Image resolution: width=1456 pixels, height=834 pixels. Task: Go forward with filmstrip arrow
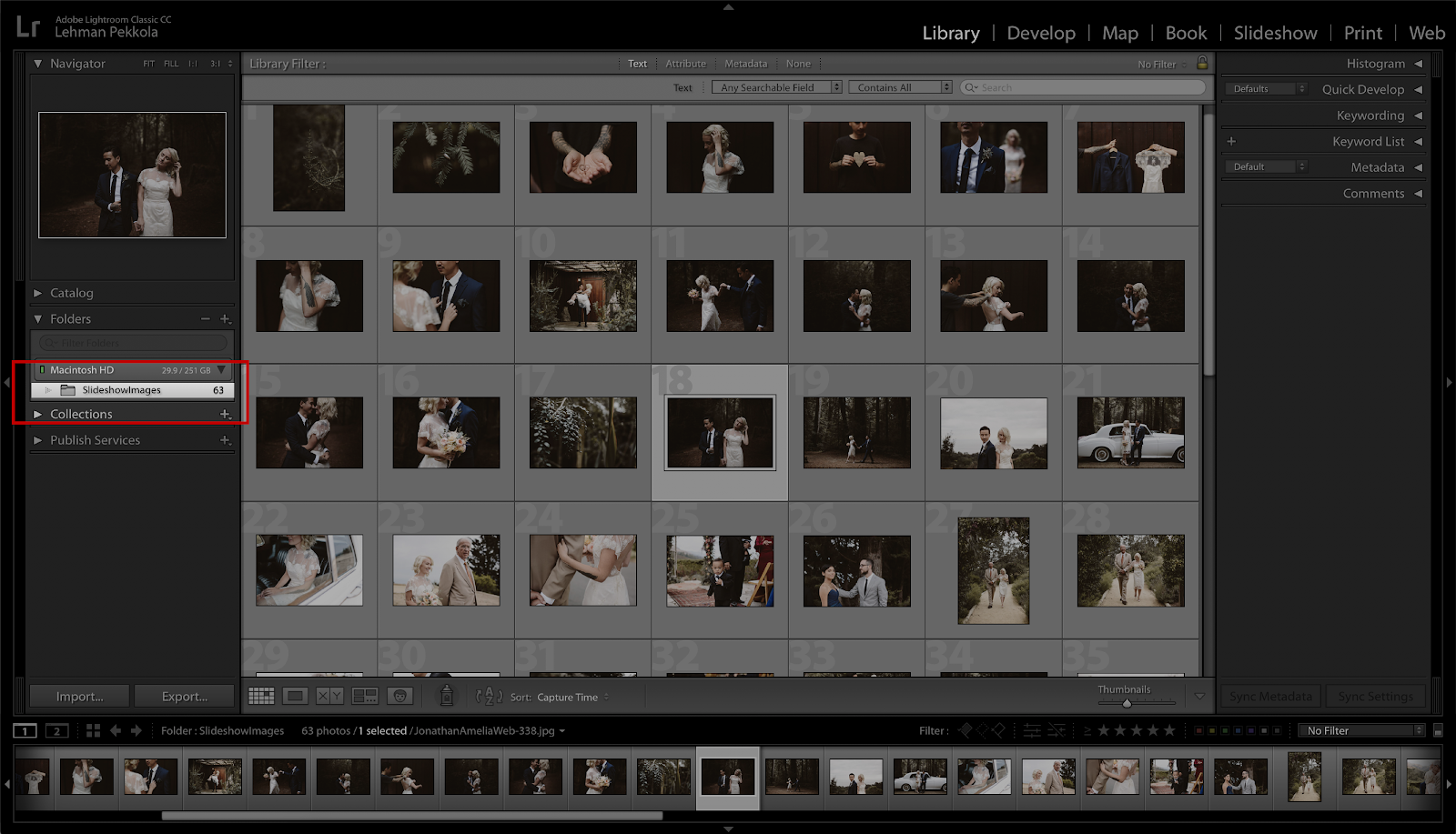point(136,730)
